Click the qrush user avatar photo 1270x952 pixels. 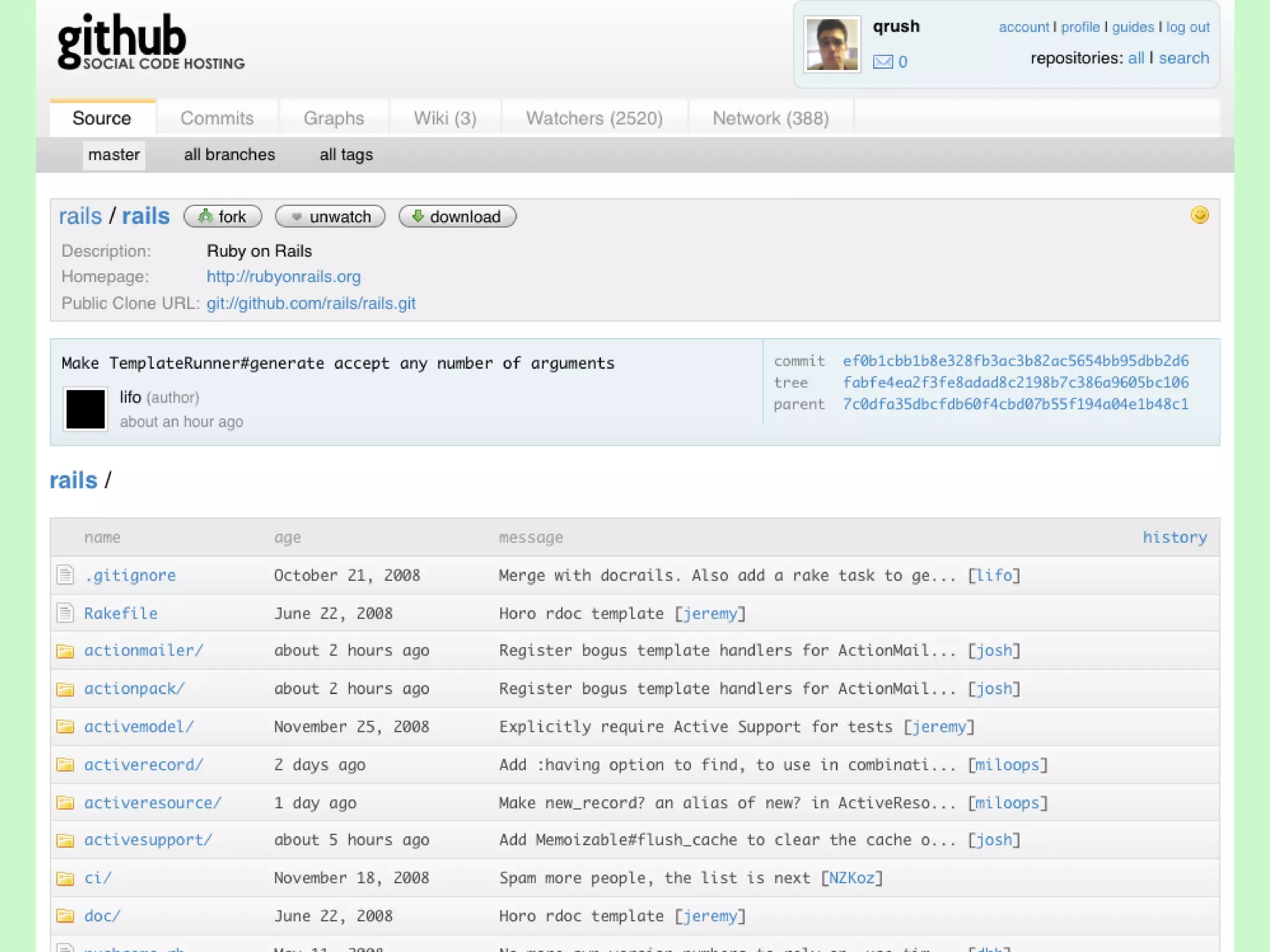pos(832,45)
